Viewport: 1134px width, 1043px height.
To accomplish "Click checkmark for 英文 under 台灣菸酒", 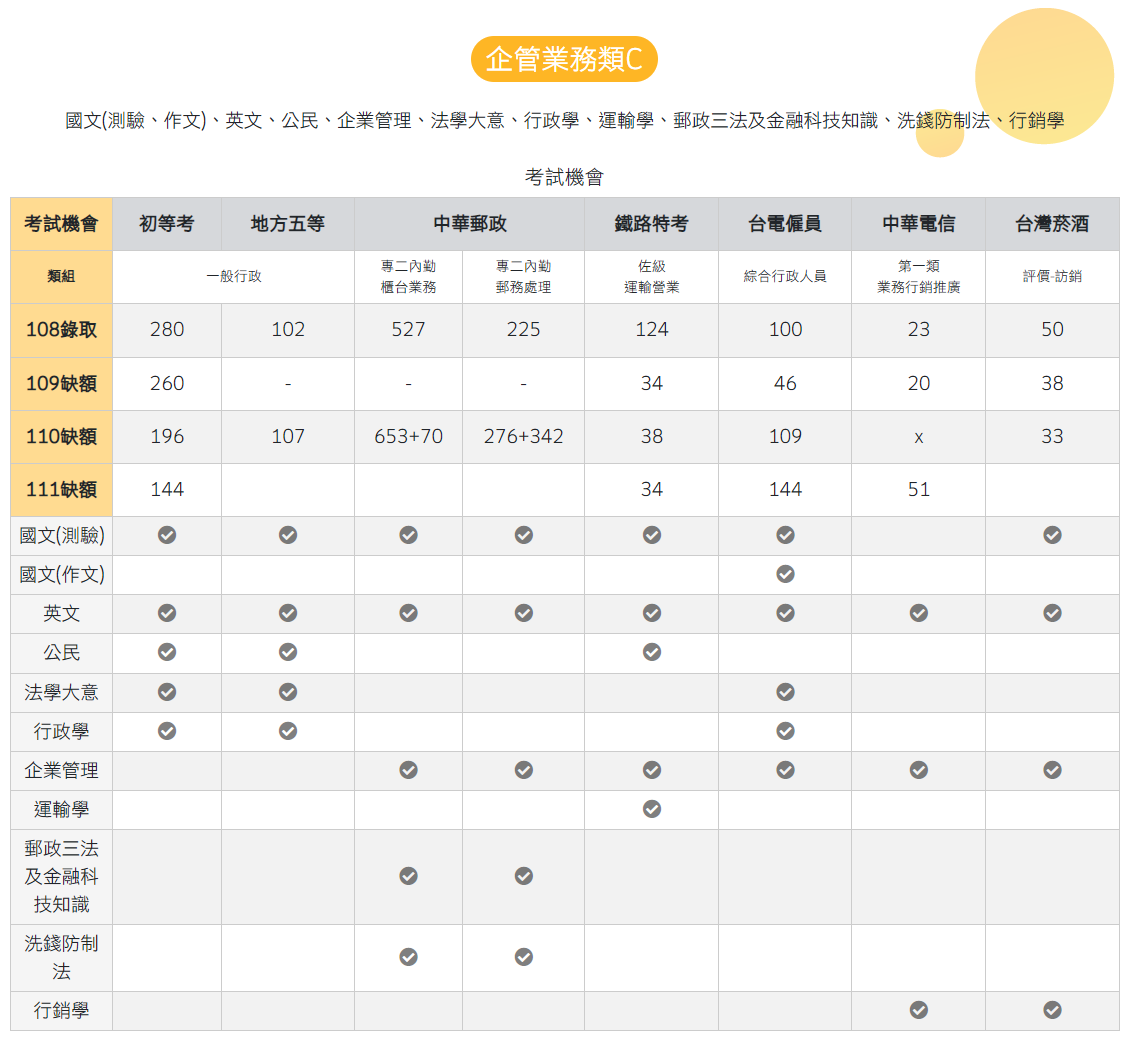I will pos(1052,613).
